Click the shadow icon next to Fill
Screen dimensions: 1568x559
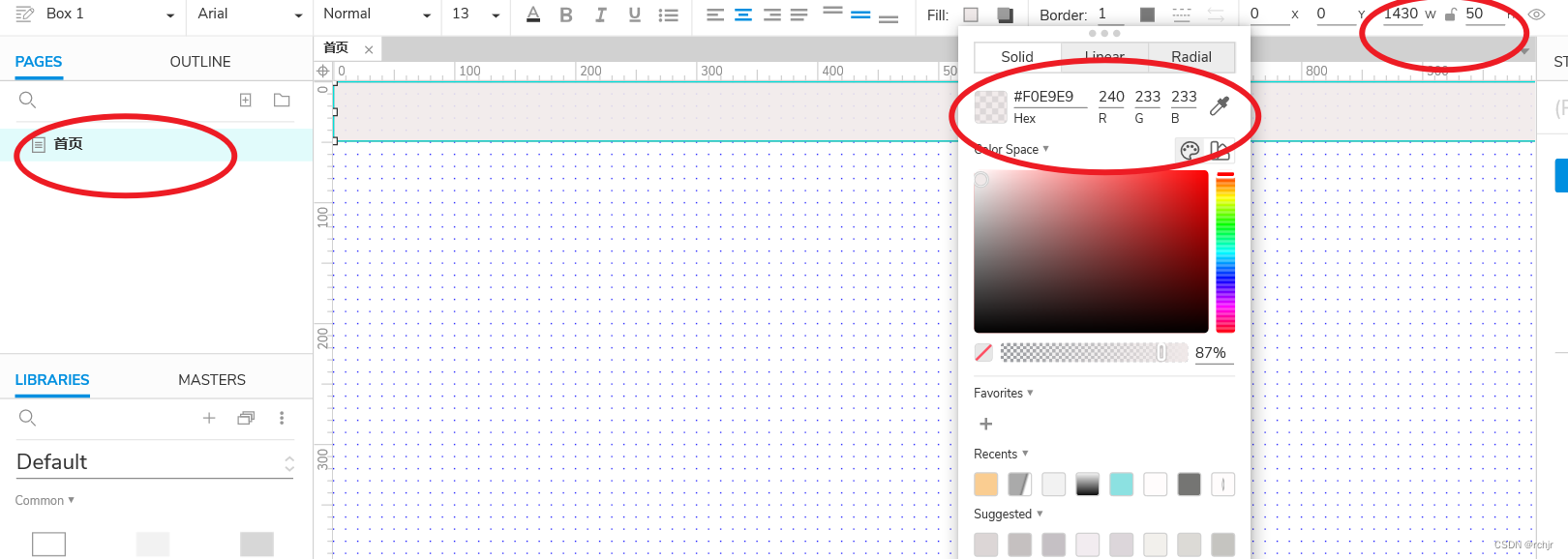[x=1006, y=15]
